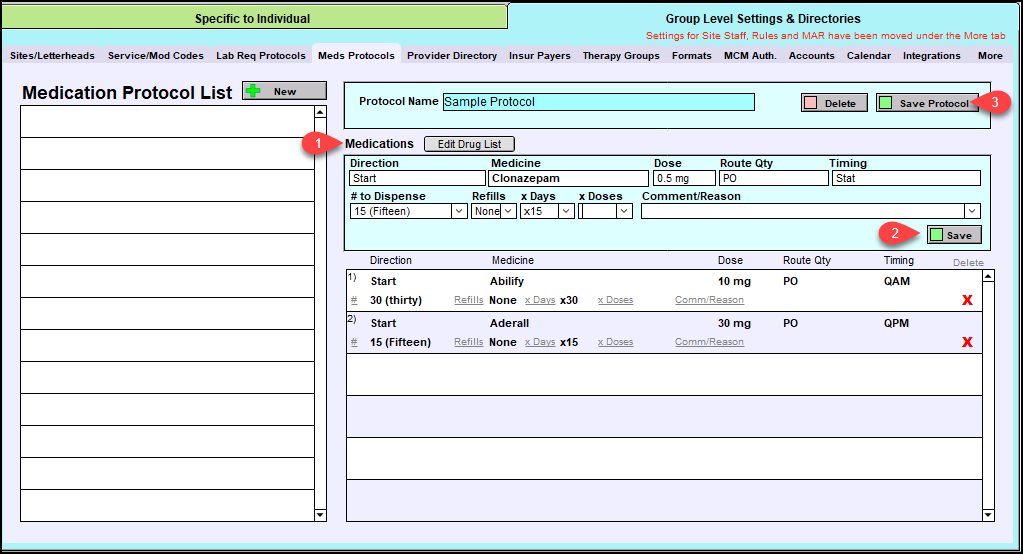
Task: Click the Medicine field containing Clonazepam
Action: 568,178
